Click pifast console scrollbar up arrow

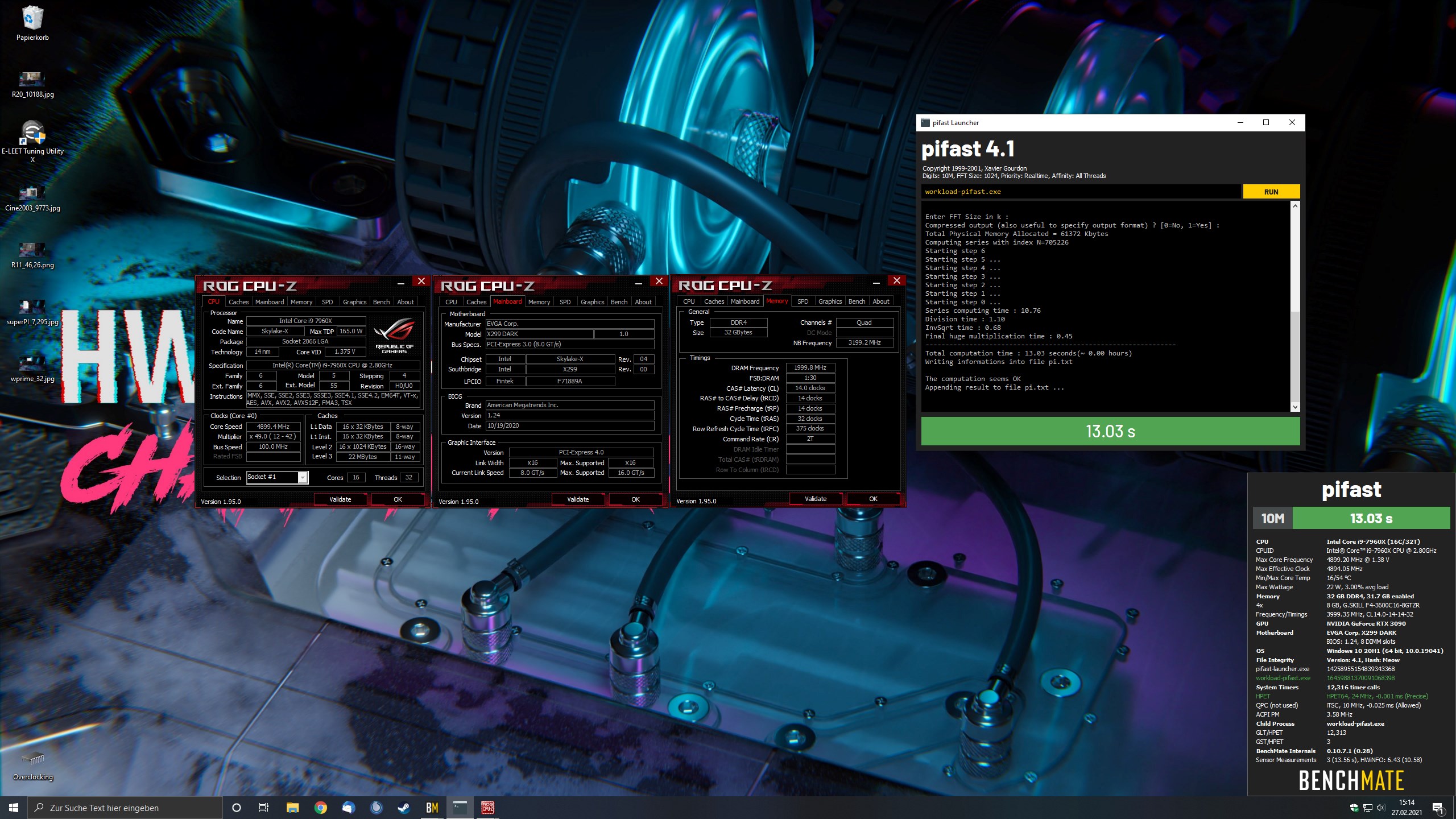tap(1295, 205)
